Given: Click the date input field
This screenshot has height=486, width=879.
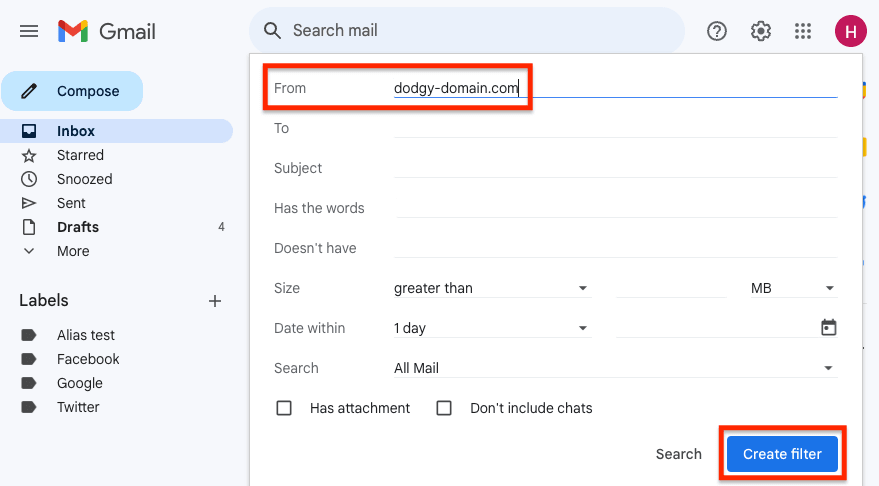Looking at the screenshot, I should [x=716, y=328].
